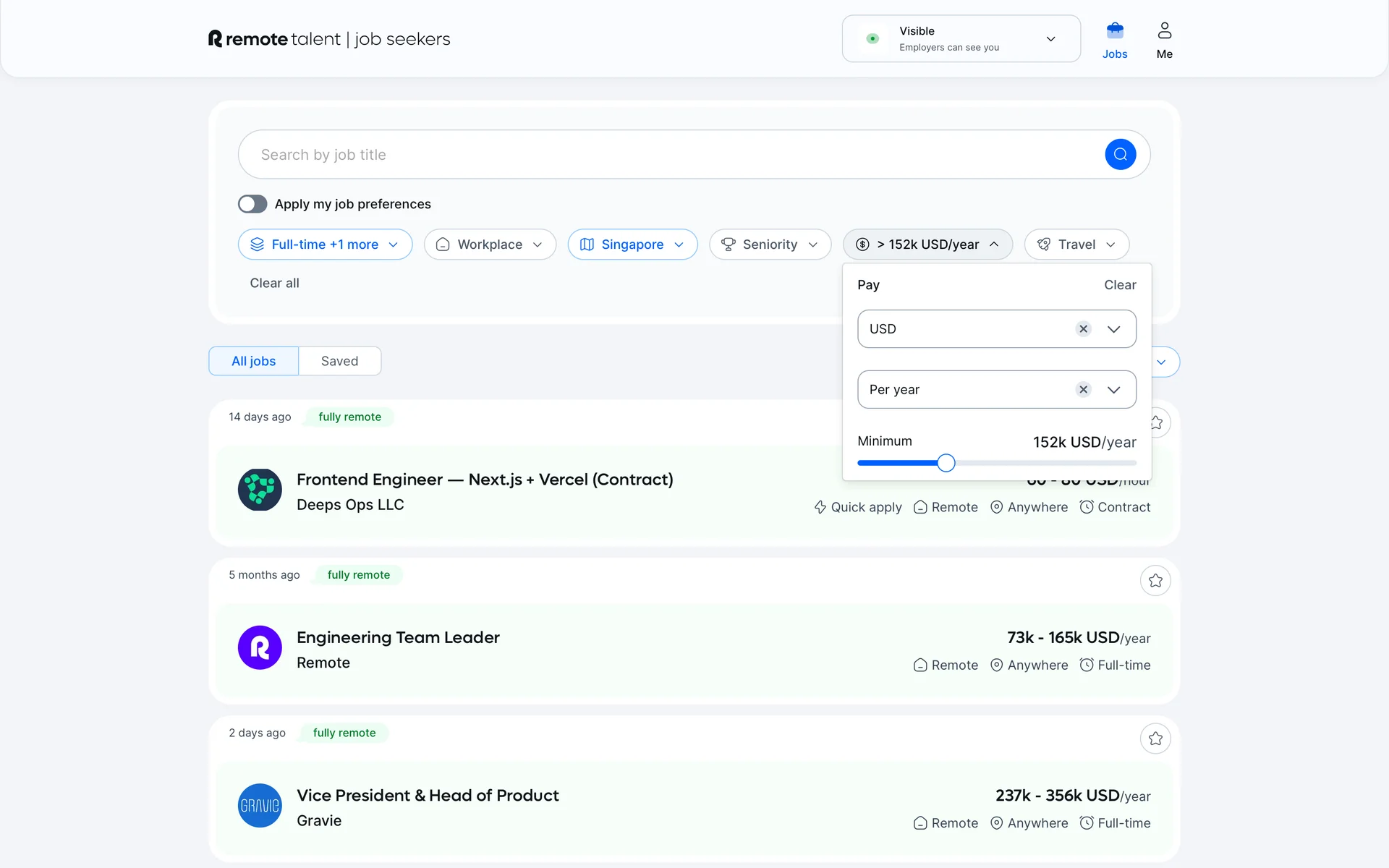Click the Deeps Ops LLC company logo
1389x868 pixels.
tap(260, 490)
